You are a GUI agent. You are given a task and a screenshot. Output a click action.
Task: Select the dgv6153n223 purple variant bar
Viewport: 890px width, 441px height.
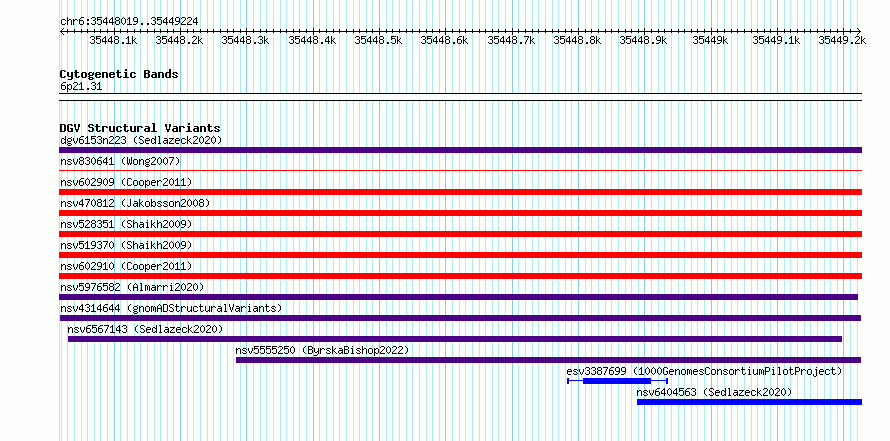pos(460,150)
